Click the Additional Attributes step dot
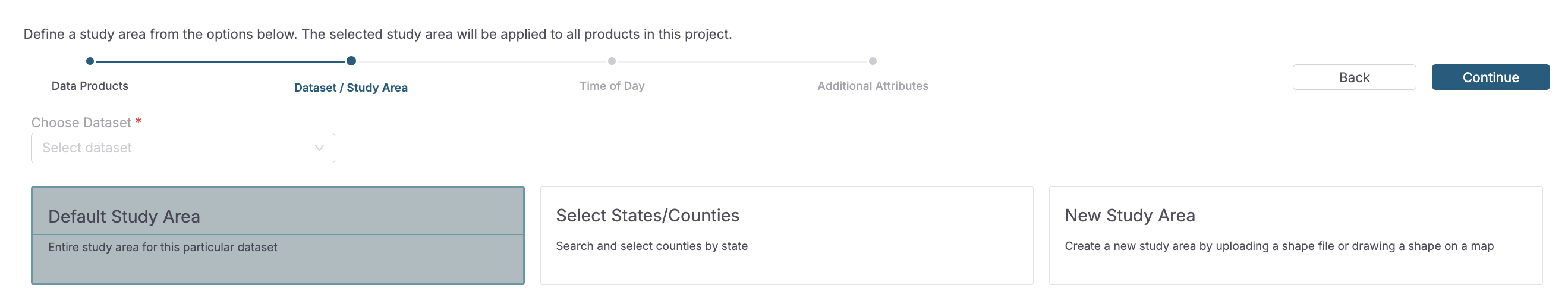This screenshot has height=306, width=1568. [x=873, y=61]
